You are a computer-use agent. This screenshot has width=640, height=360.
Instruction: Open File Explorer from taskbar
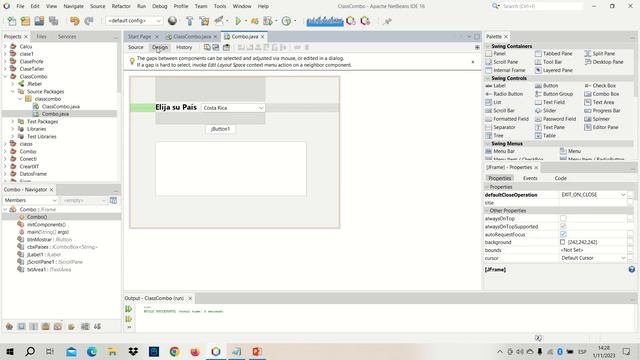pos(112,351)
